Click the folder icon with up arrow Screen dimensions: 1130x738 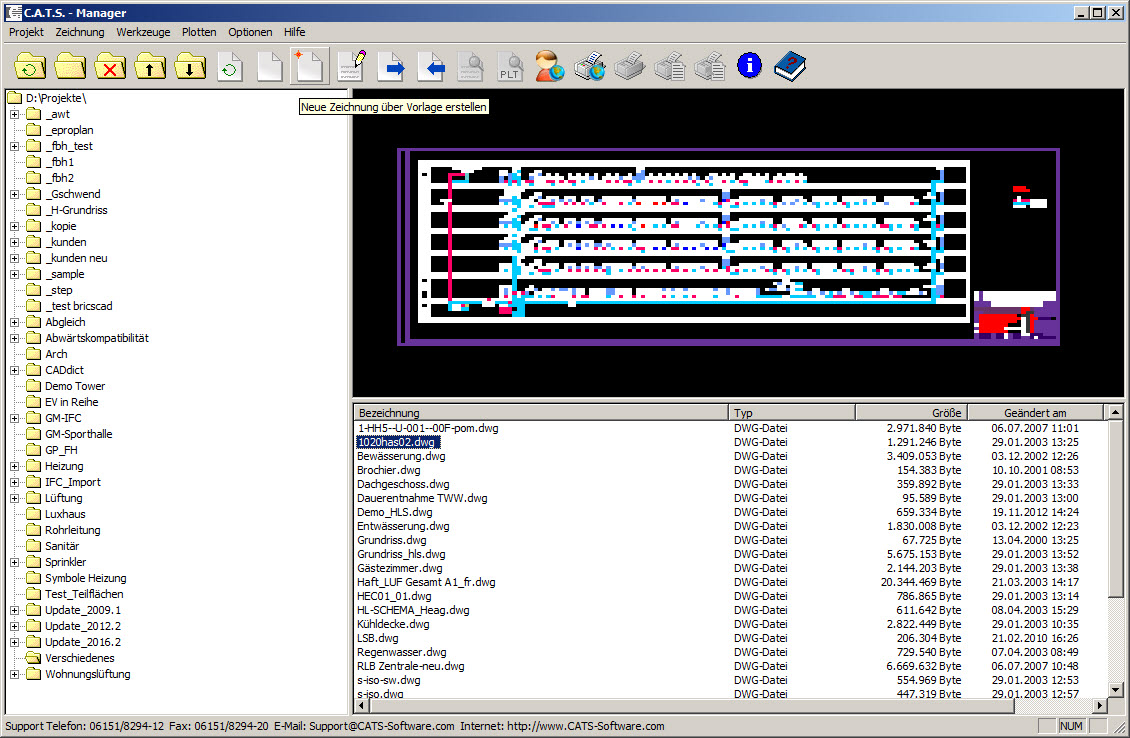[150, 67]
